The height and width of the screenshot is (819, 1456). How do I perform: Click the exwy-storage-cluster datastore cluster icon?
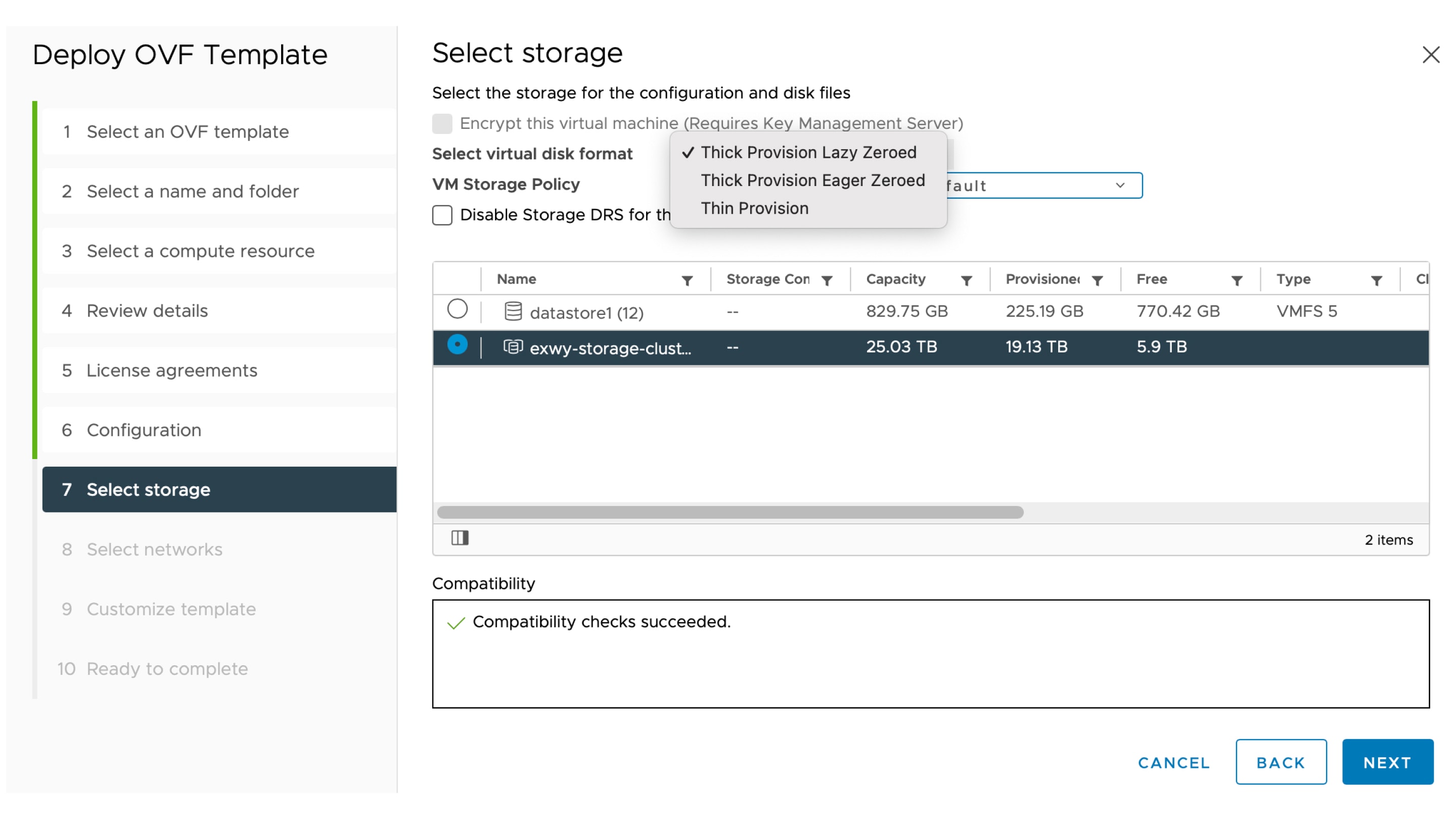pos(513,346)
